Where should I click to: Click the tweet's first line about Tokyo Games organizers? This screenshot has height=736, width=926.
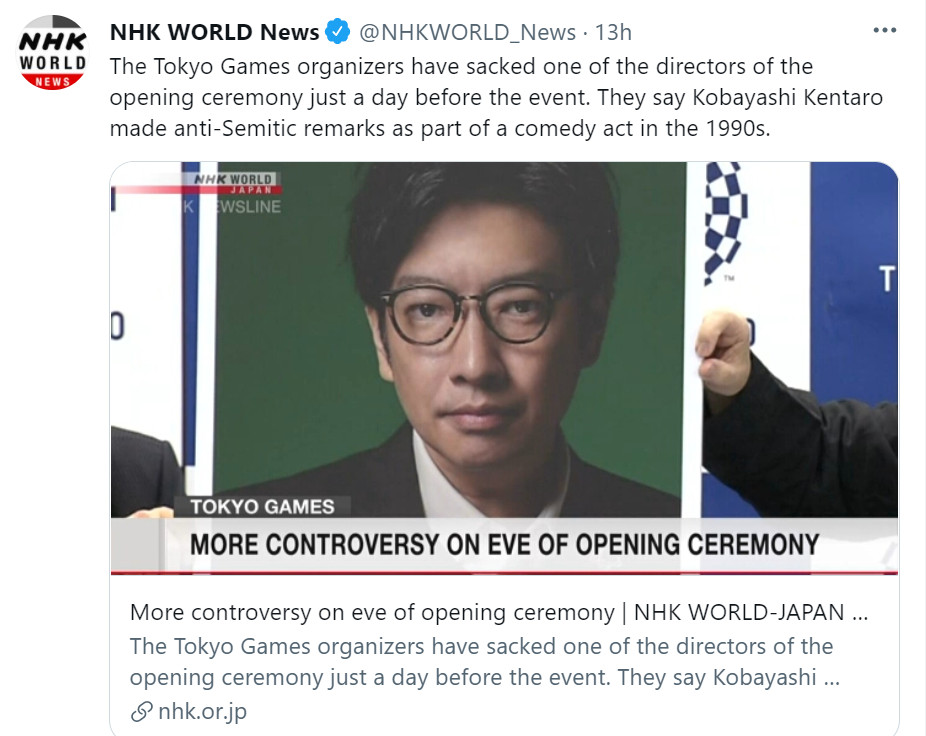tap(461, 67)
